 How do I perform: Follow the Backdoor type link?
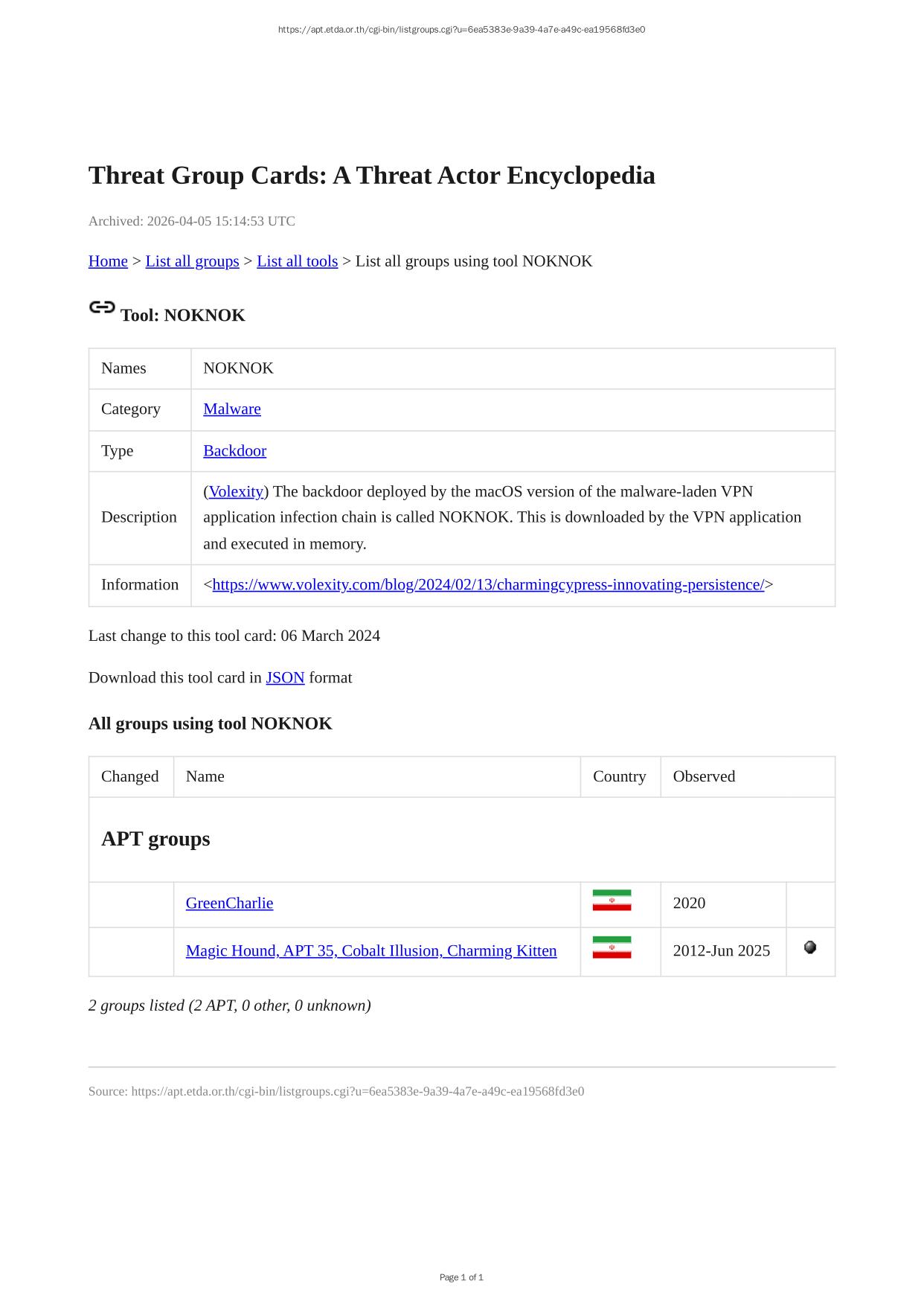234,450
